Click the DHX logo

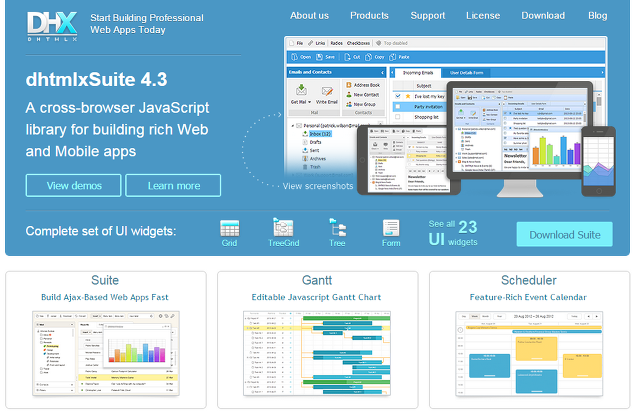(52, 26)
